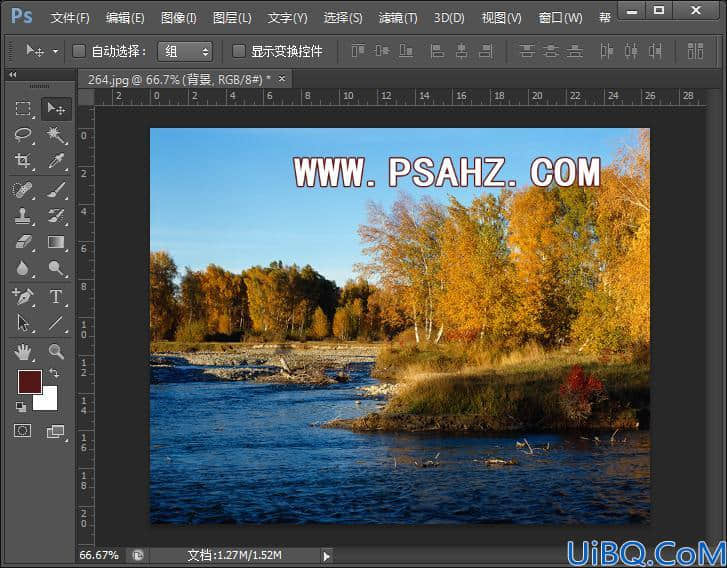Click distribute right edges icon

655,51
